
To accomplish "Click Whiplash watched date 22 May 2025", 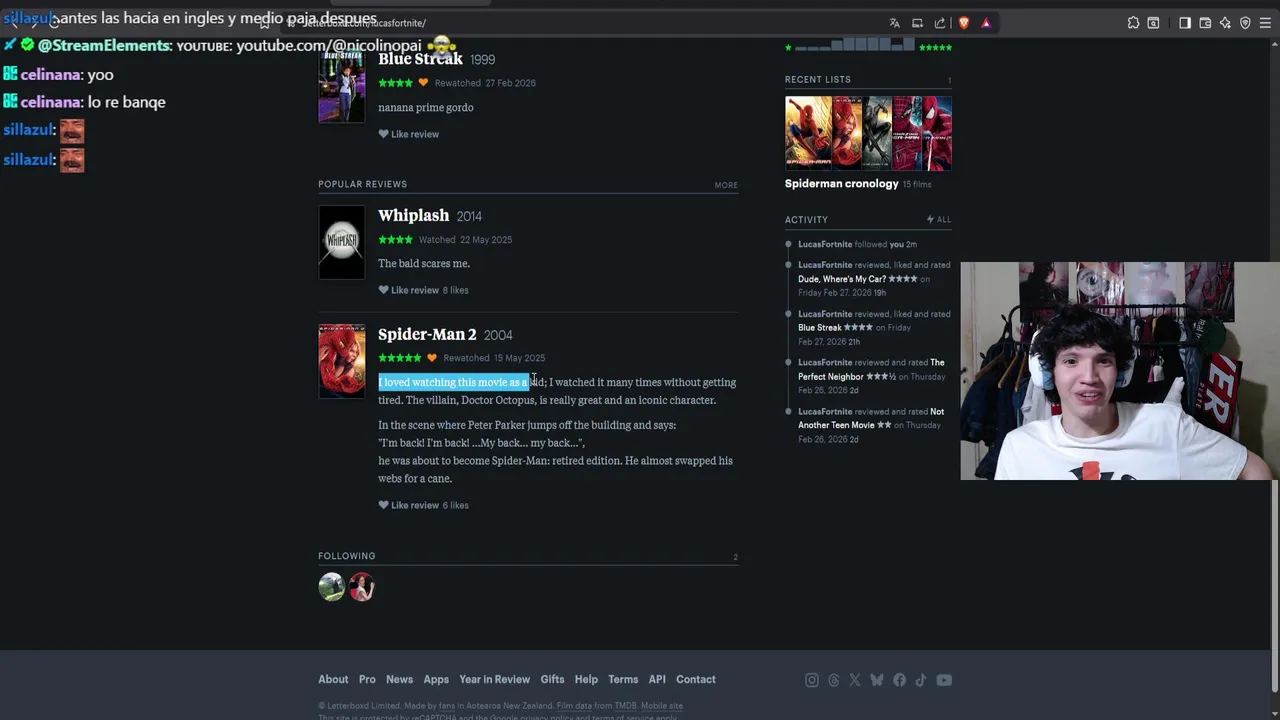I will [486, 240].
